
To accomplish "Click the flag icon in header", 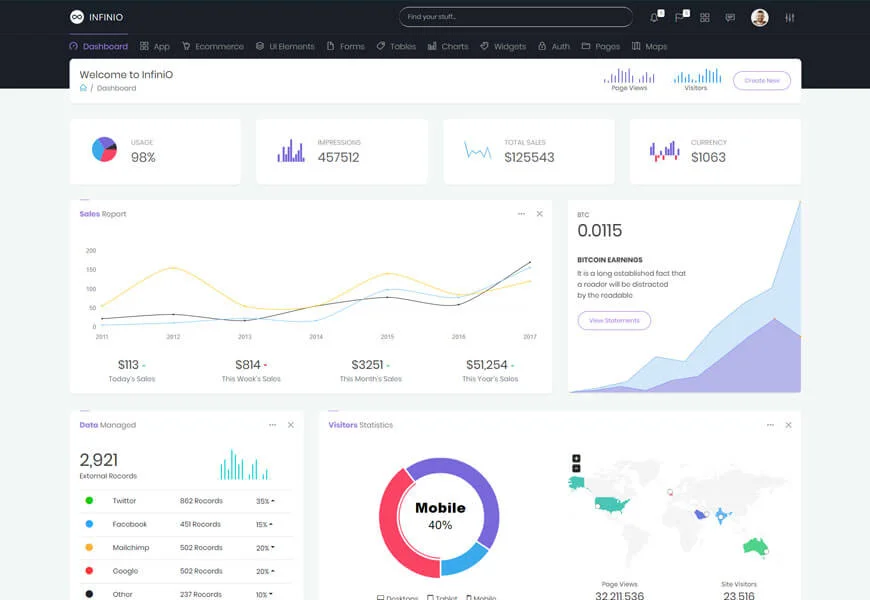I will pyautogui.click(x=679, y=17).
